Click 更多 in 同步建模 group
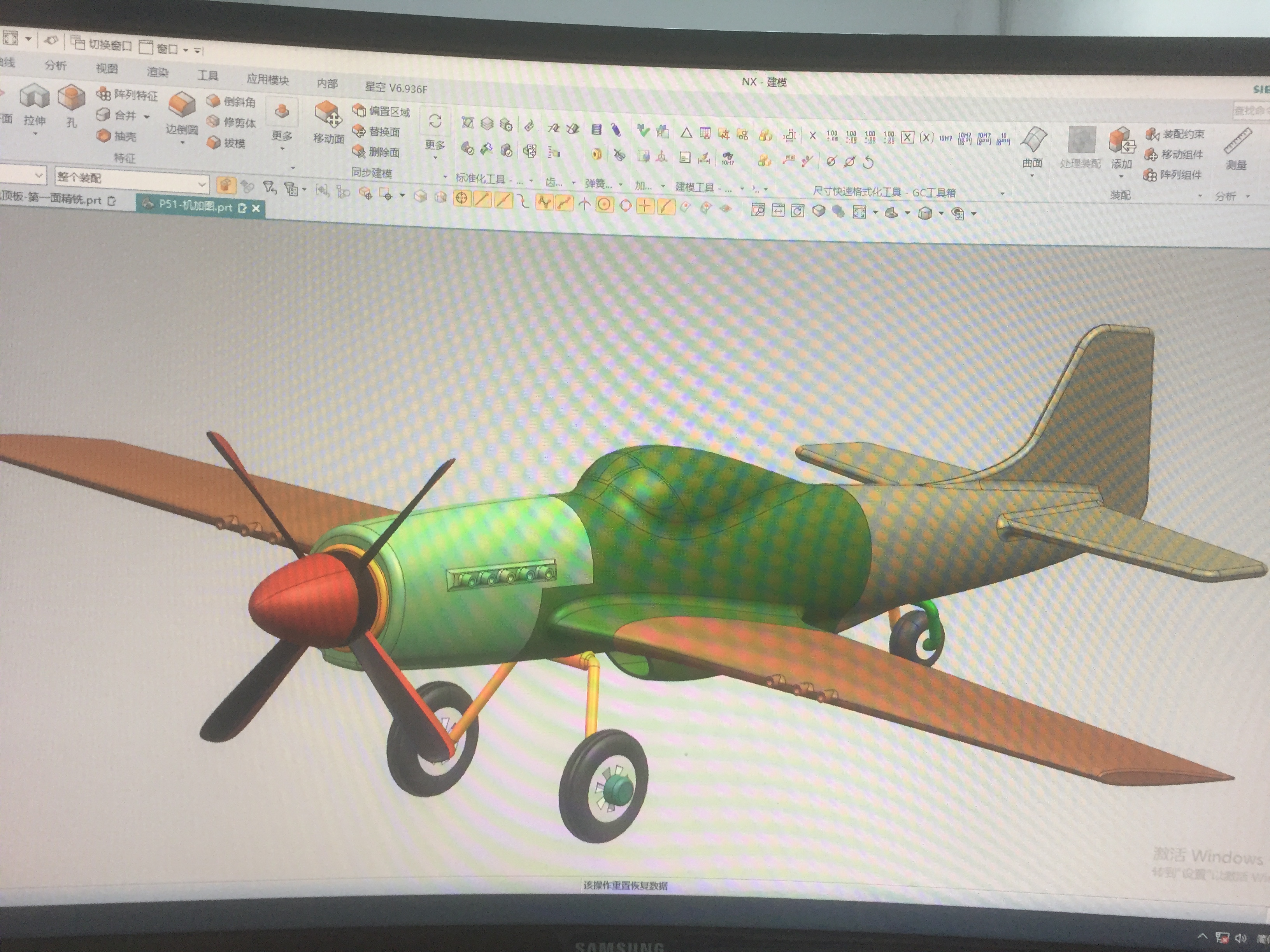This screenshot has height=952, width=1270. tap(435, 145)
